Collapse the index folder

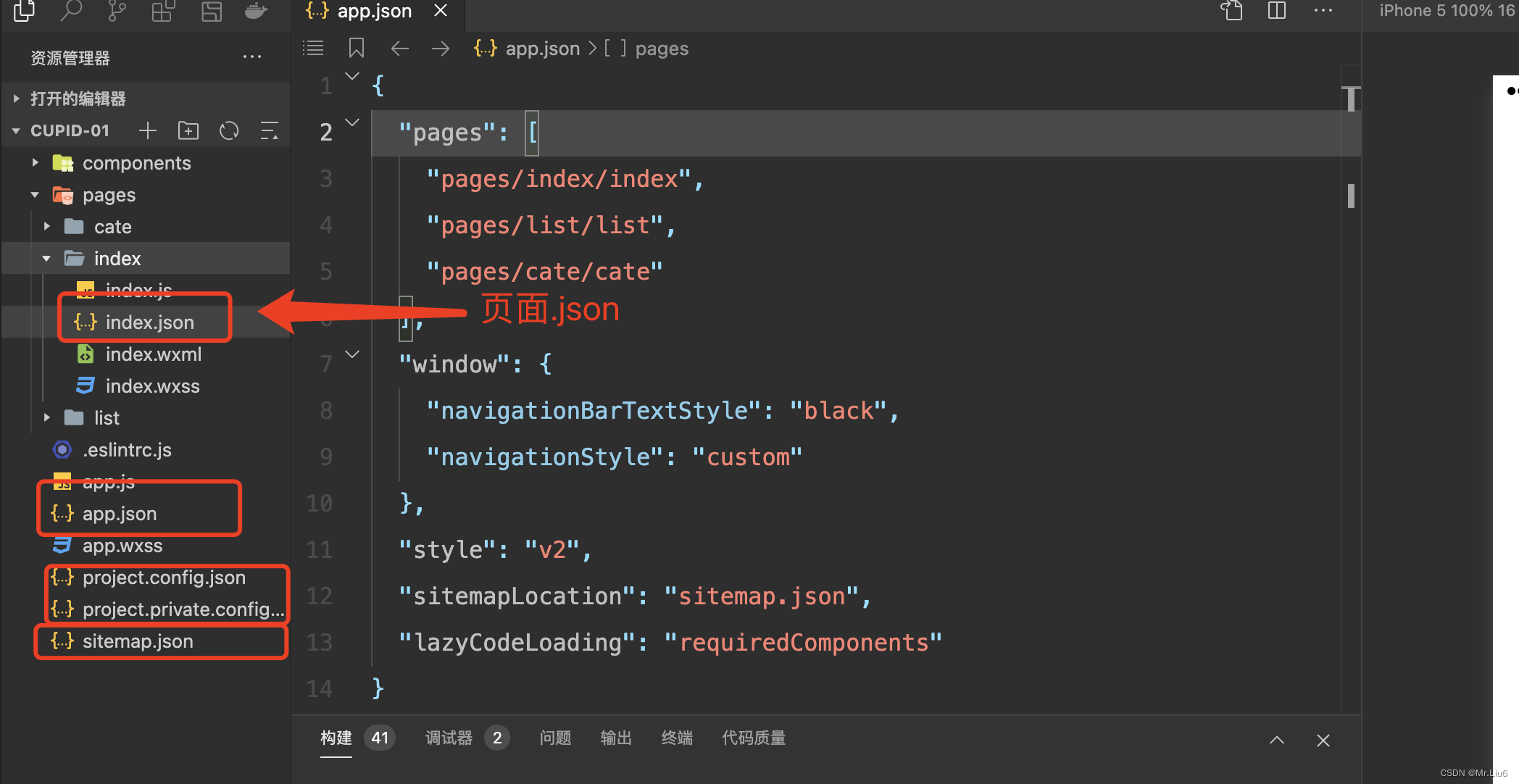tap(46, 259)
